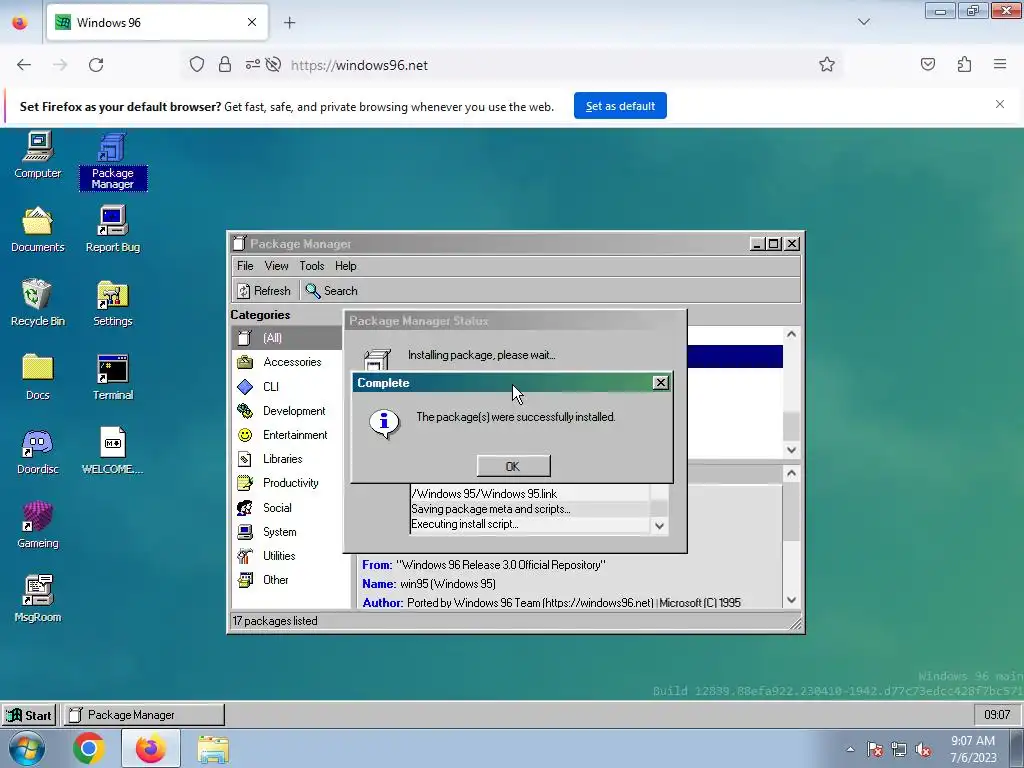This screenshot has height=768, width=1024.
Task: Click the site padlock icon
Action: coord(225,65)
